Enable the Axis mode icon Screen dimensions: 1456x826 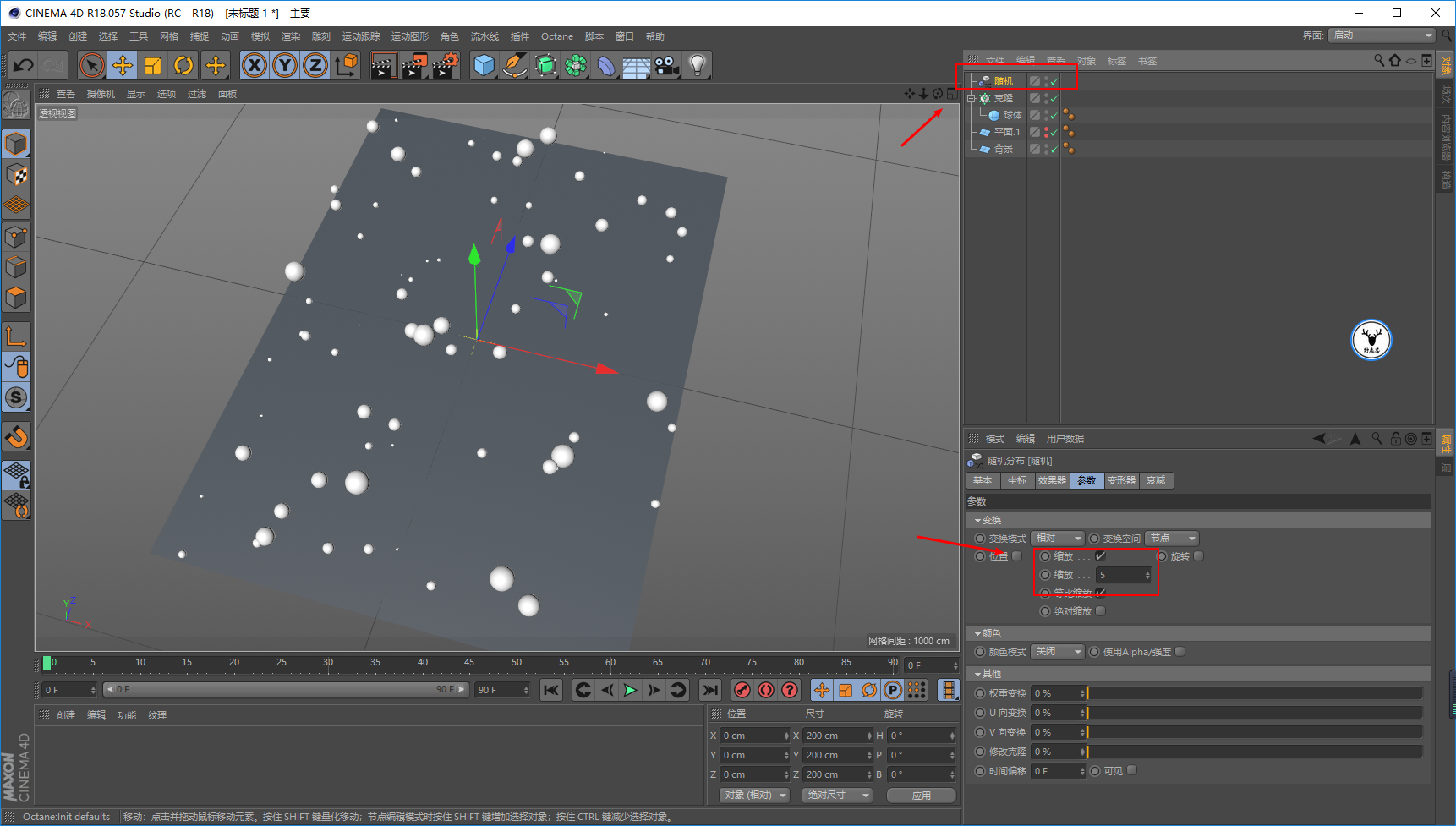pyautogui.click(x=16, y=336)
